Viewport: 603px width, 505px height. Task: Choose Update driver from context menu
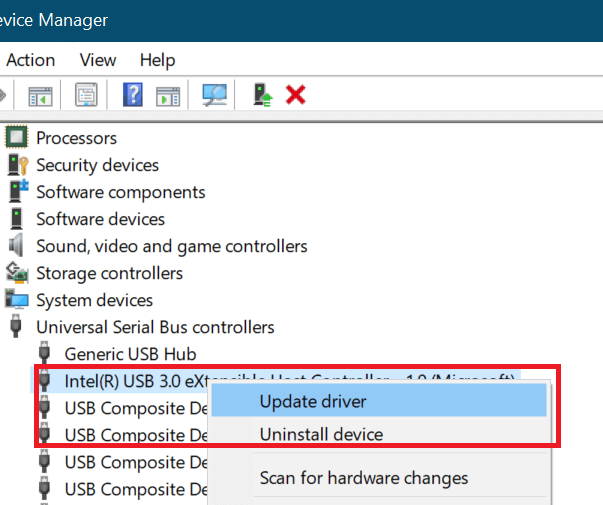coord(379,401)
